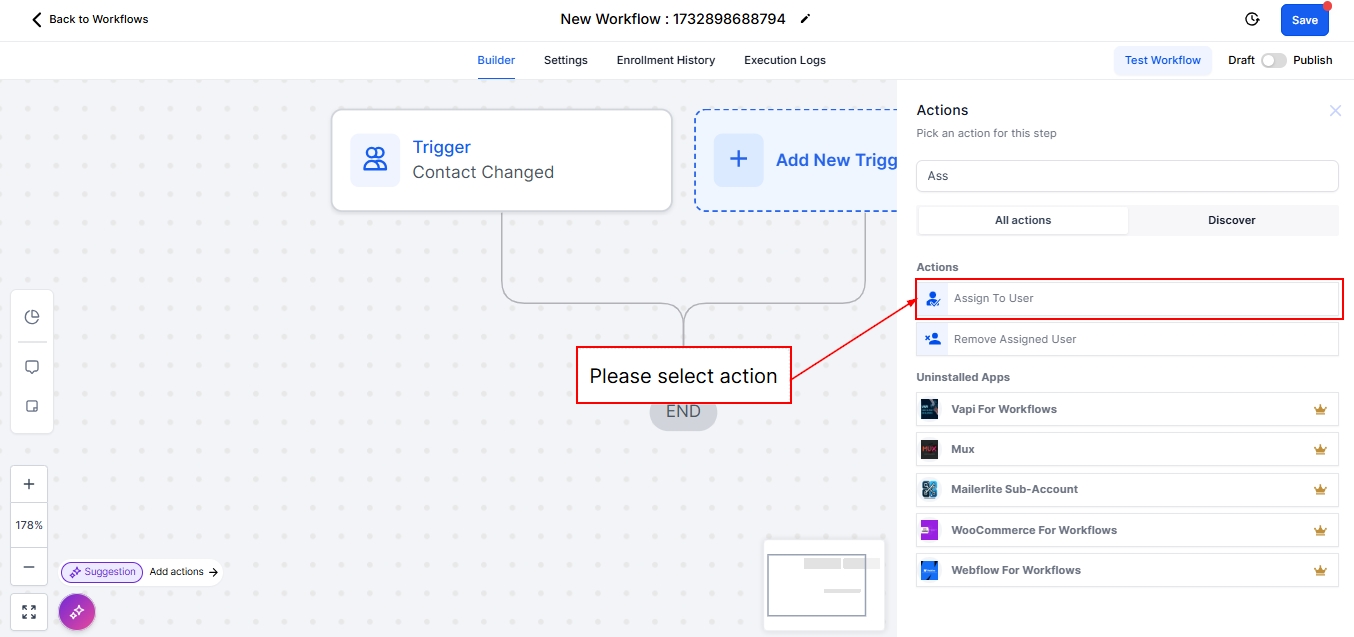Click the Save button
The height and width of the screenshot is (637, 1354).
pyautogui.click(x=1304, y=20)
